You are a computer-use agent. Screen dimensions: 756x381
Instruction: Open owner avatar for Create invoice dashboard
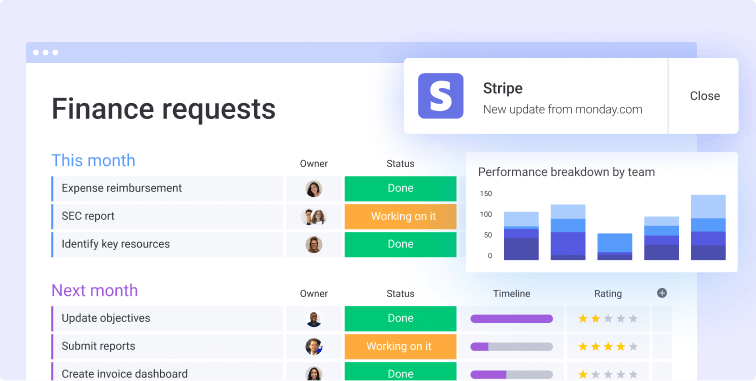coord(314,374)
